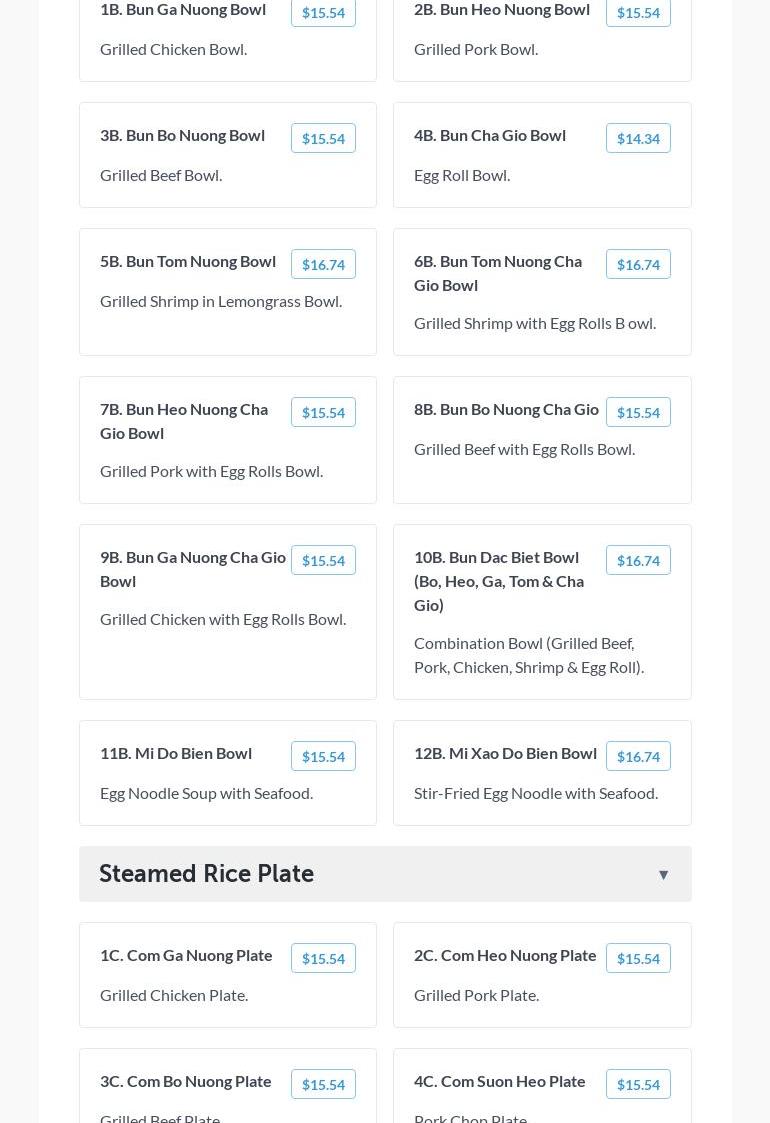770x1123 pixels.
Task: Click the price for 2C. Com Heo Nuong Plate
Action: (638, 958)
